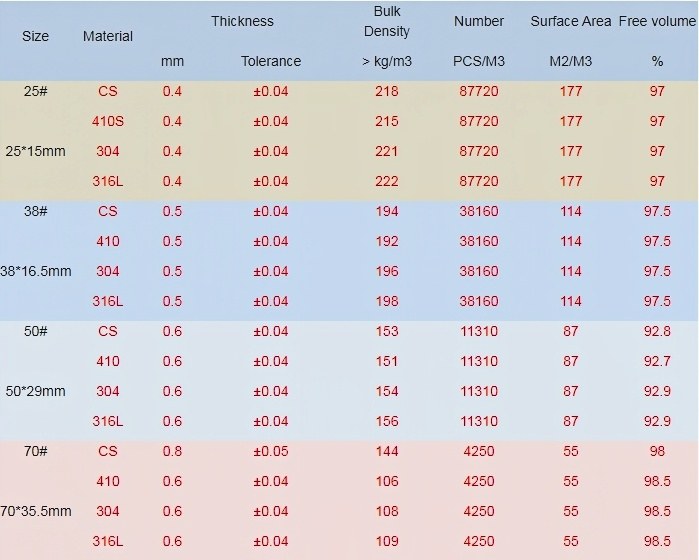Click the PCS/M3 unit header
Image resolution: width=699 pixels, height=560 pixels.
(479, 61)
